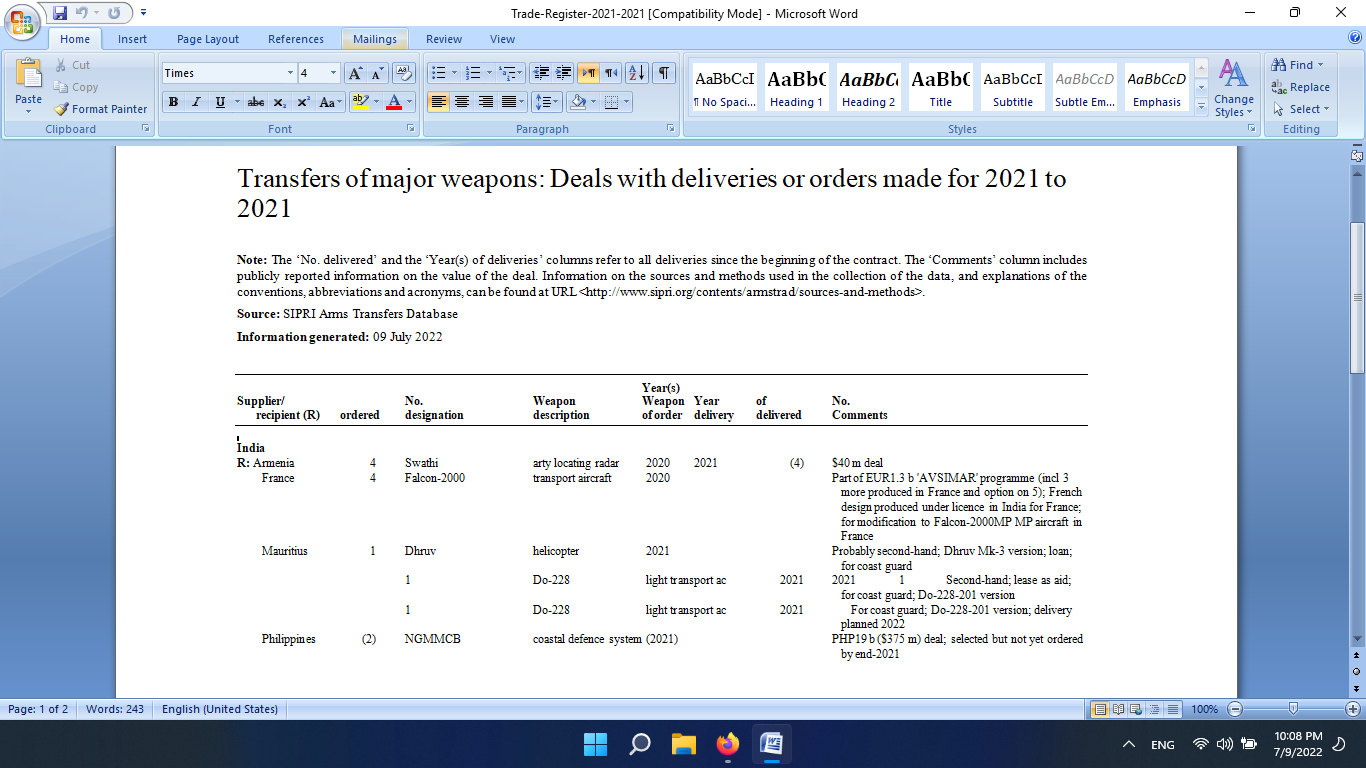Apply the Heading 1 style
Viewport: 1366px width, 768px height.
point(797,87)
